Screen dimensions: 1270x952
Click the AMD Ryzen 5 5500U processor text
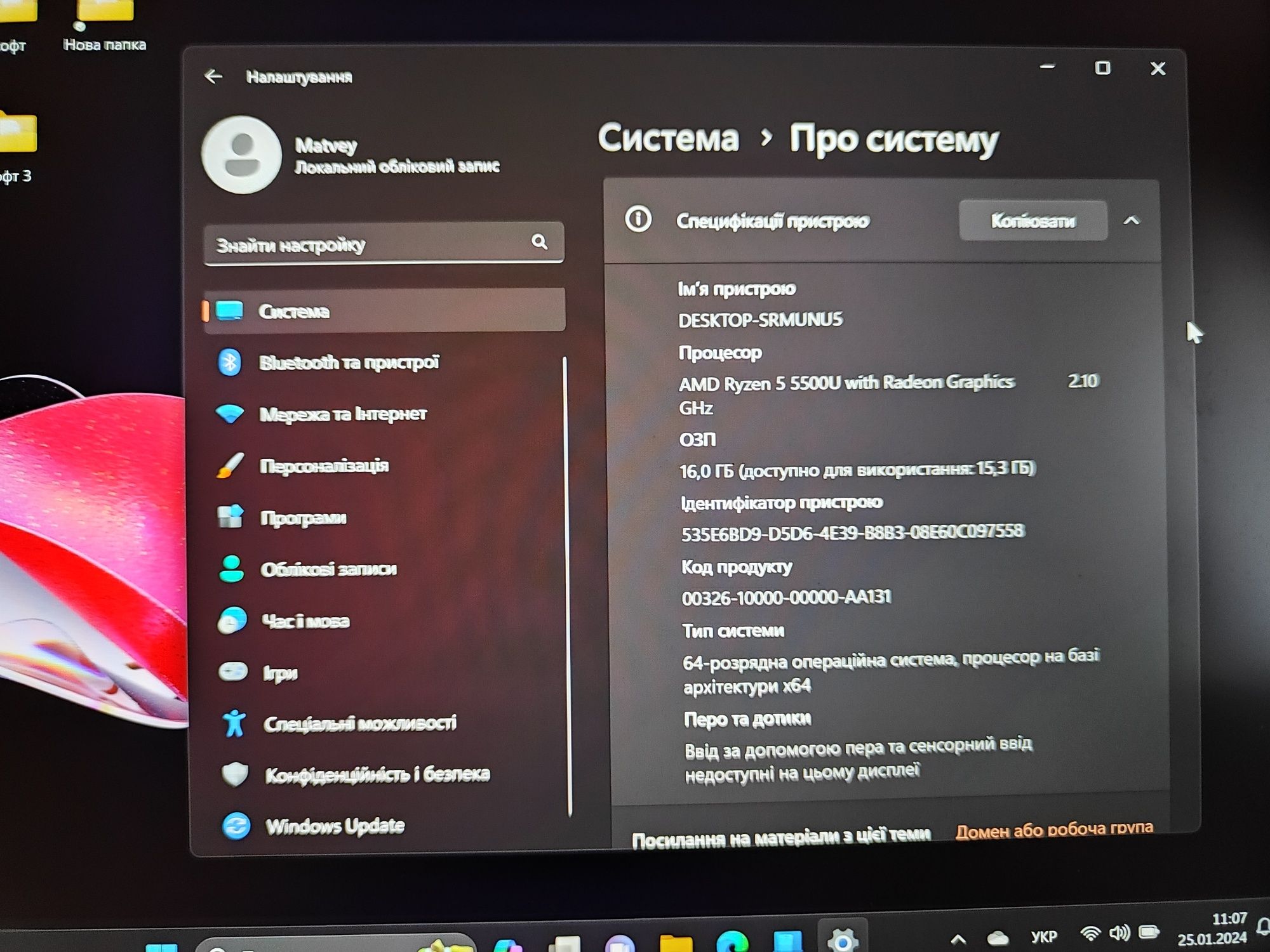click(846, 383)
